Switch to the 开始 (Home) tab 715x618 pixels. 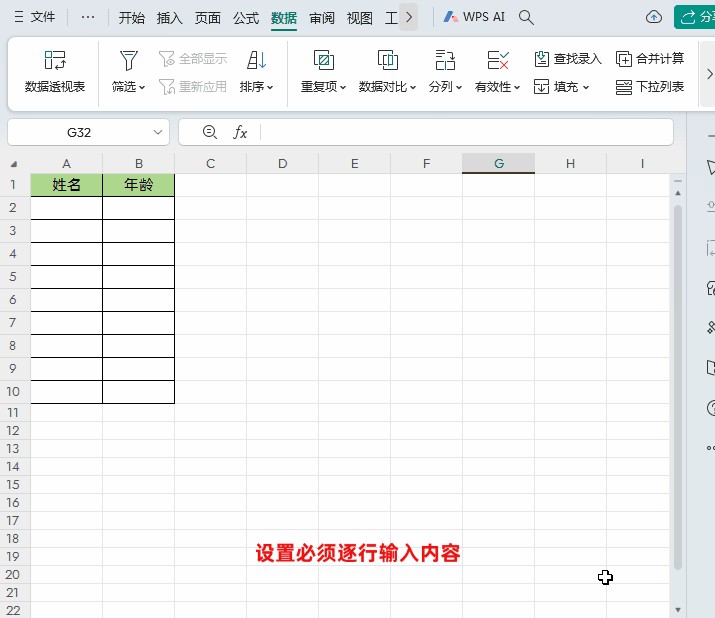pos(131,17)
